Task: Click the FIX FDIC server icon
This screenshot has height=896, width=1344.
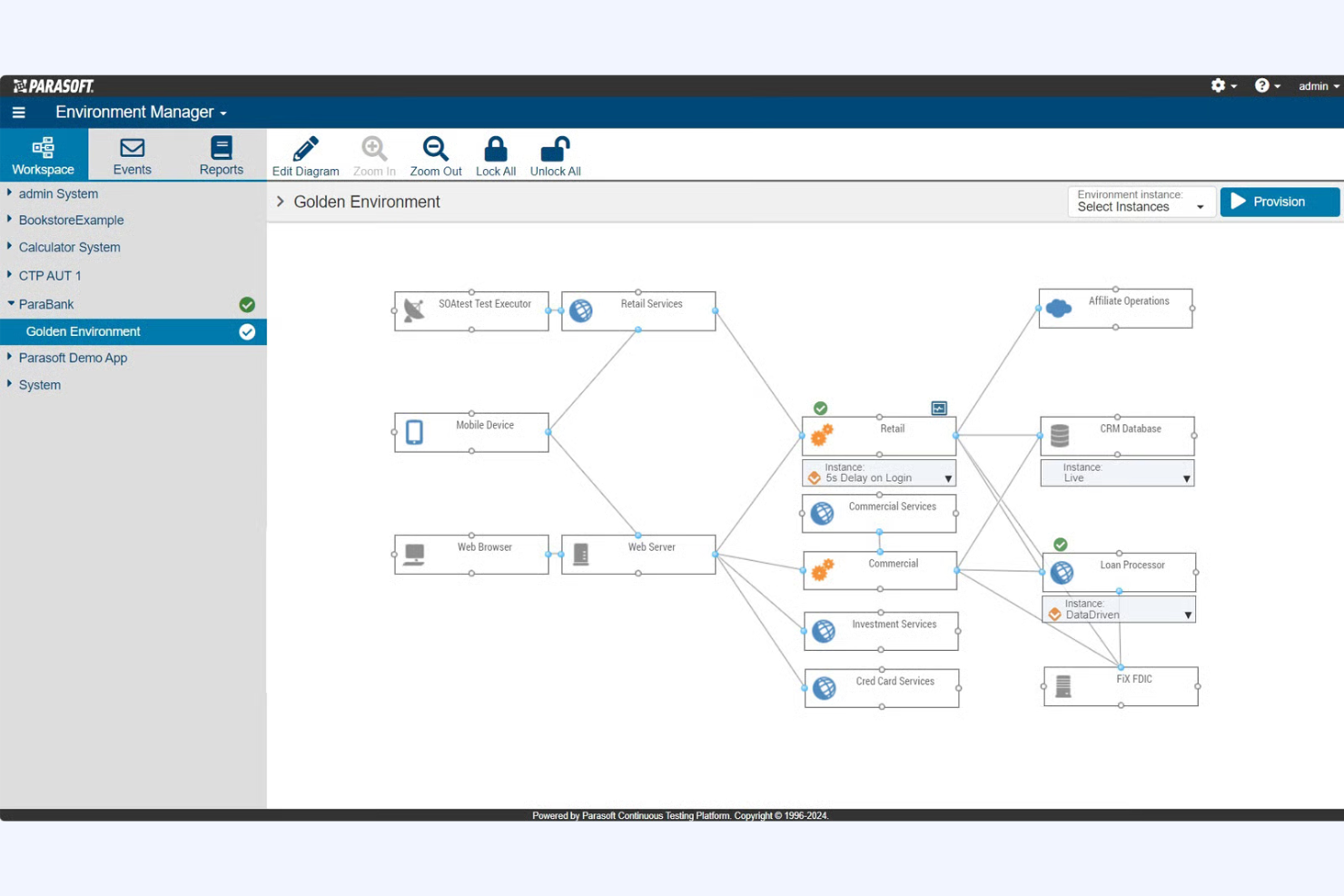Action: (1063, 686)
